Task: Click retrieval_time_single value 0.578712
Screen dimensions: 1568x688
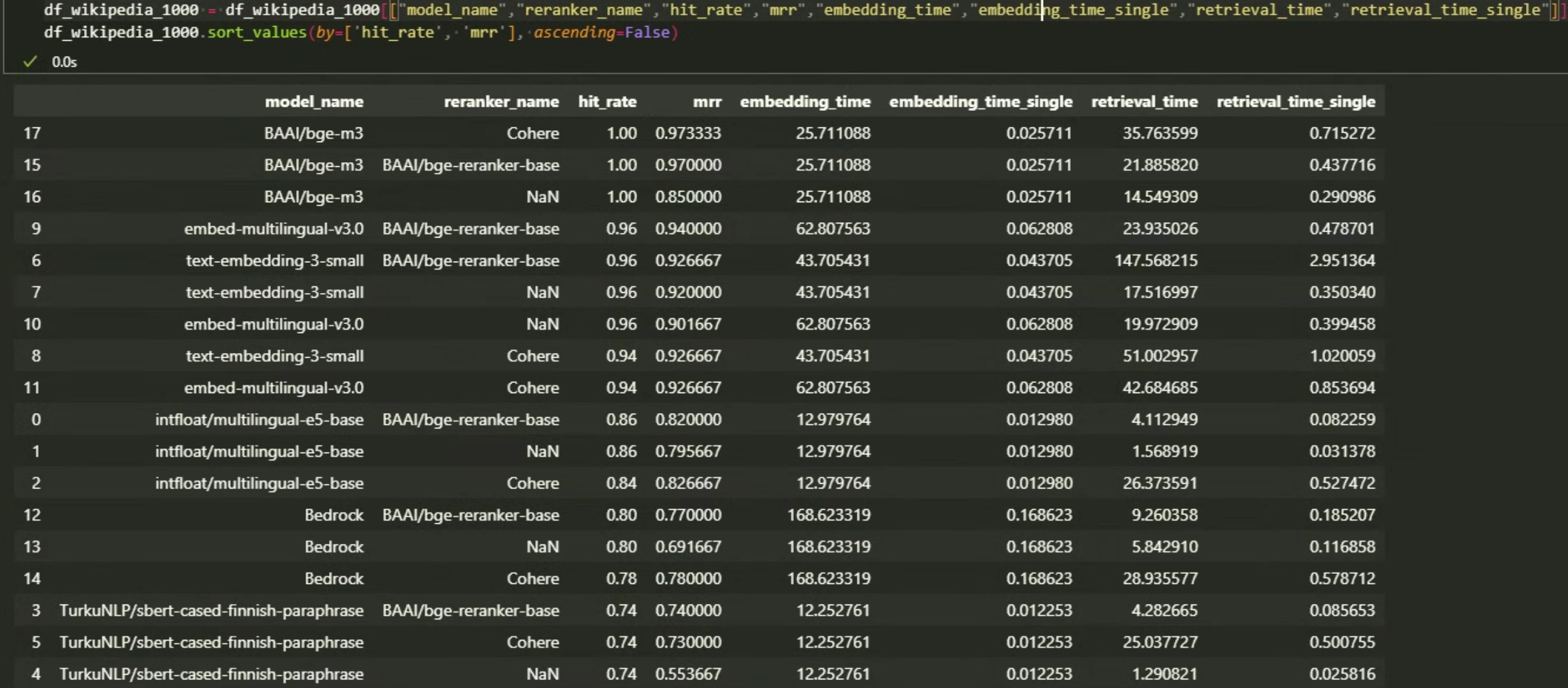Action: 1342,579
